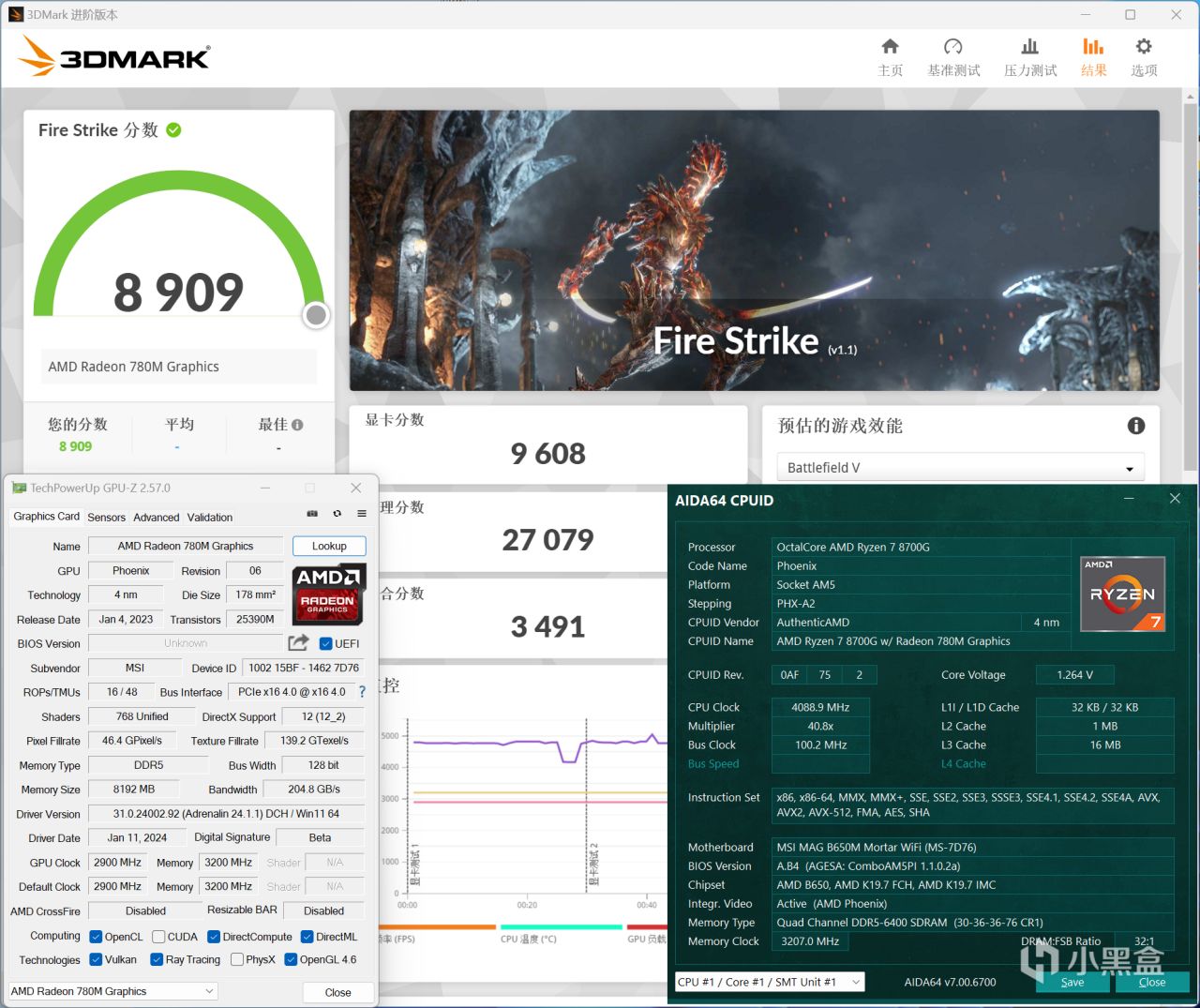
Task: Click your score value 8 909 under 您的分数
Action: (x=76, y=446)
